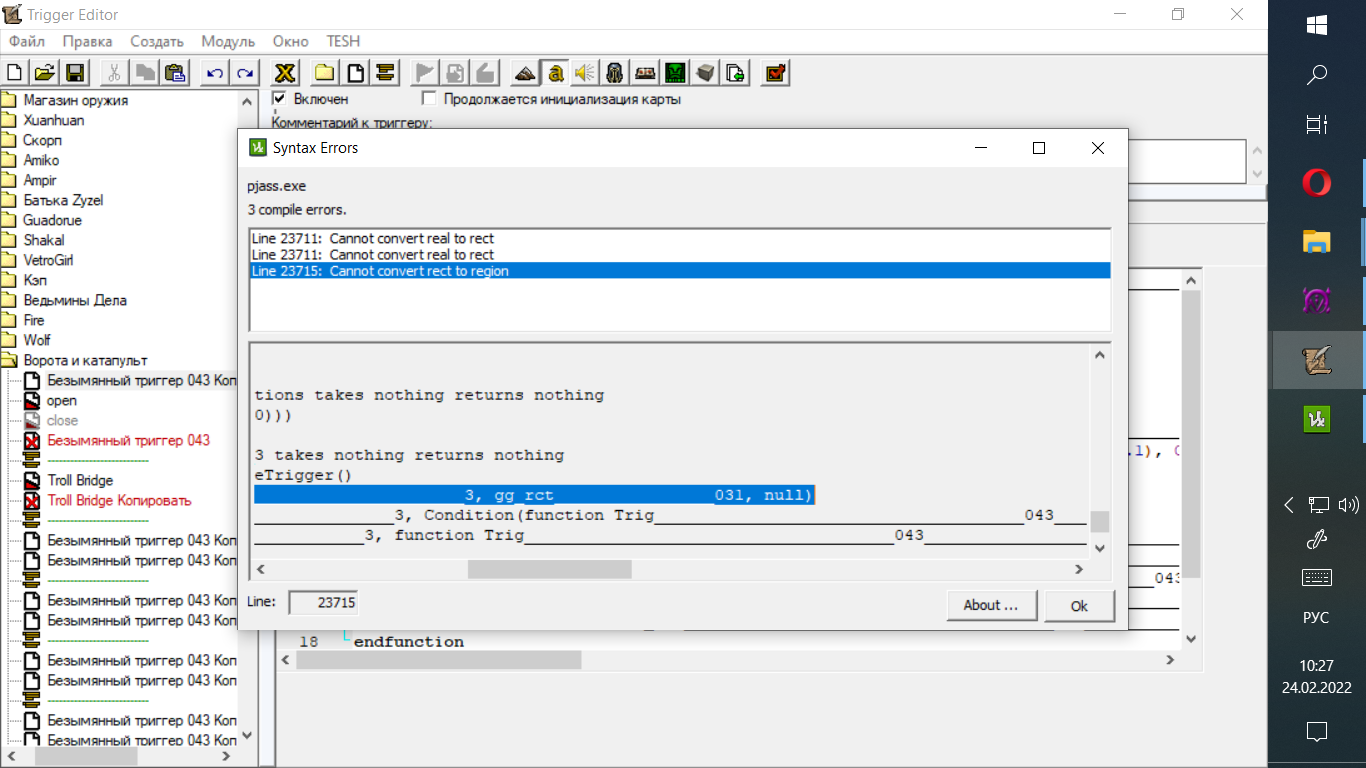Open the Sound Editor speaker icon
This screenshot has width=1366, height=768.
click(585, 72)
